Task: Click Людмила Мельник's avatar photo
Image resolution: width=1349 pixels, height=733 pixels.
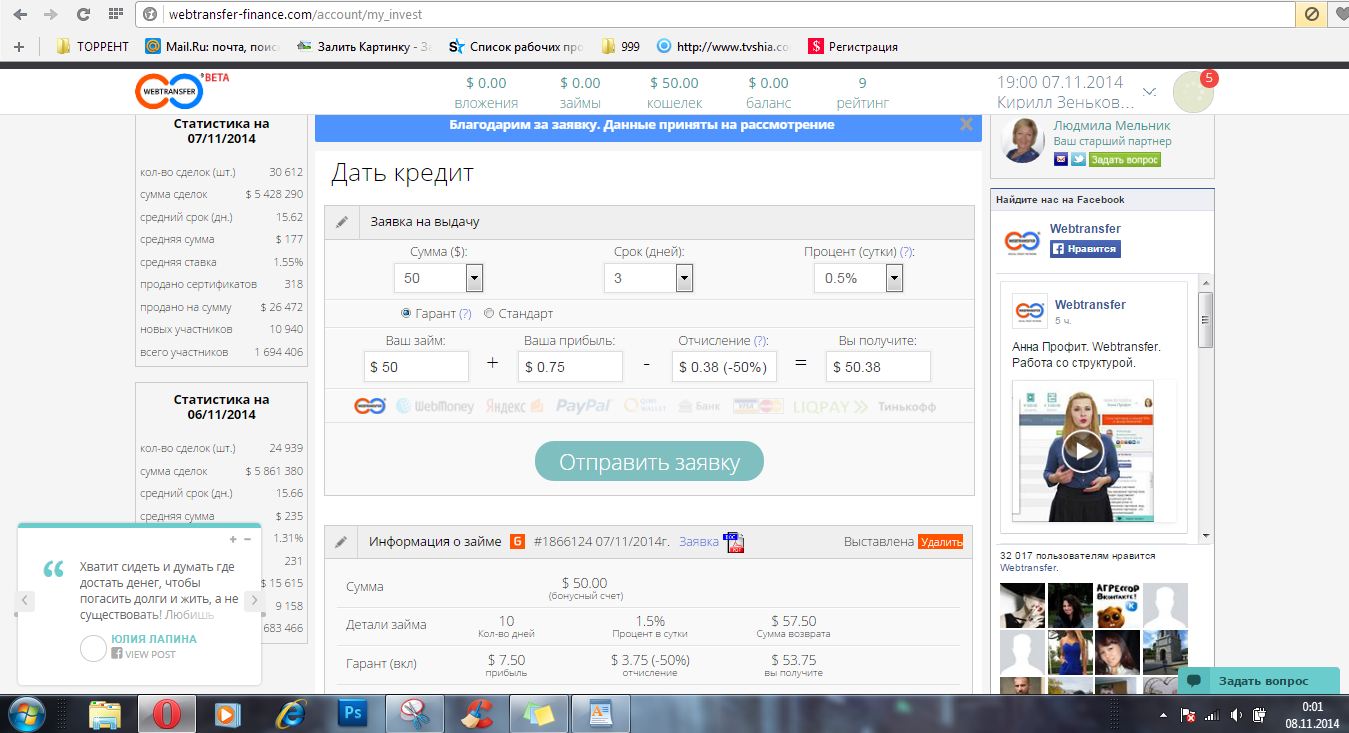Action: point(1024,141)
